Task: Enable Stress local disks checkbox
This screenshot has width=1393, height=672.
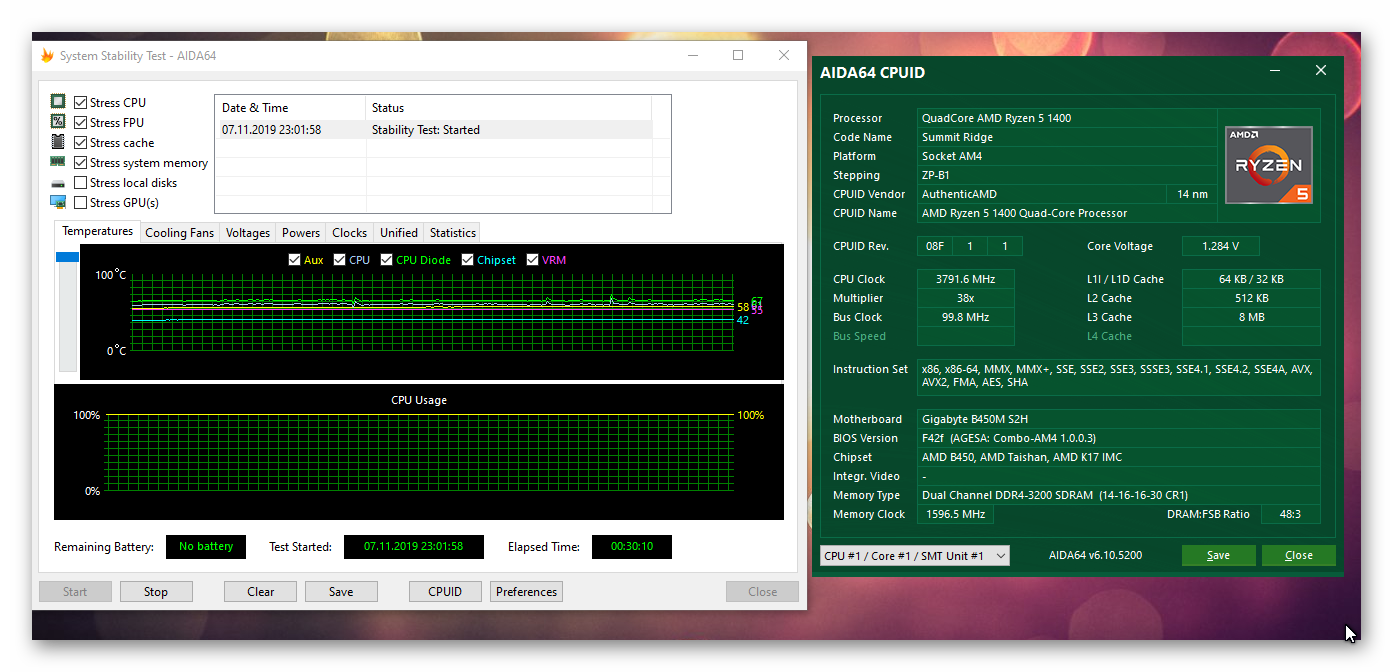Action: coord(81,182)
